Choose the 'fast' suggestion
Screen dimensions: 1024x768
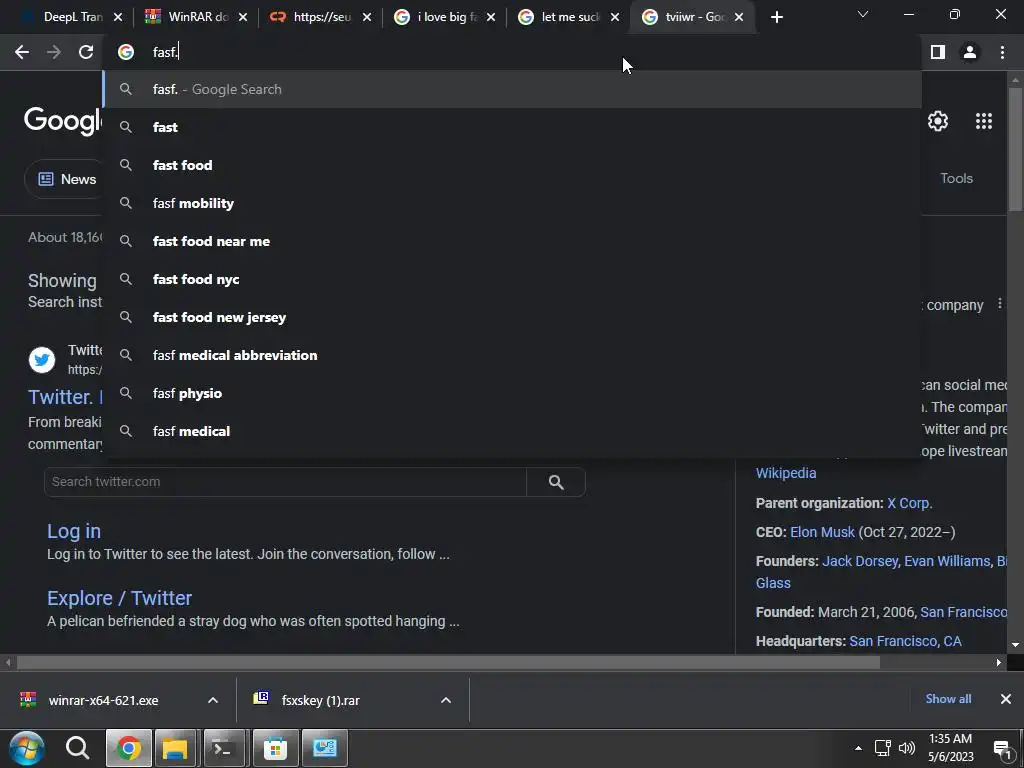[512, 127]
